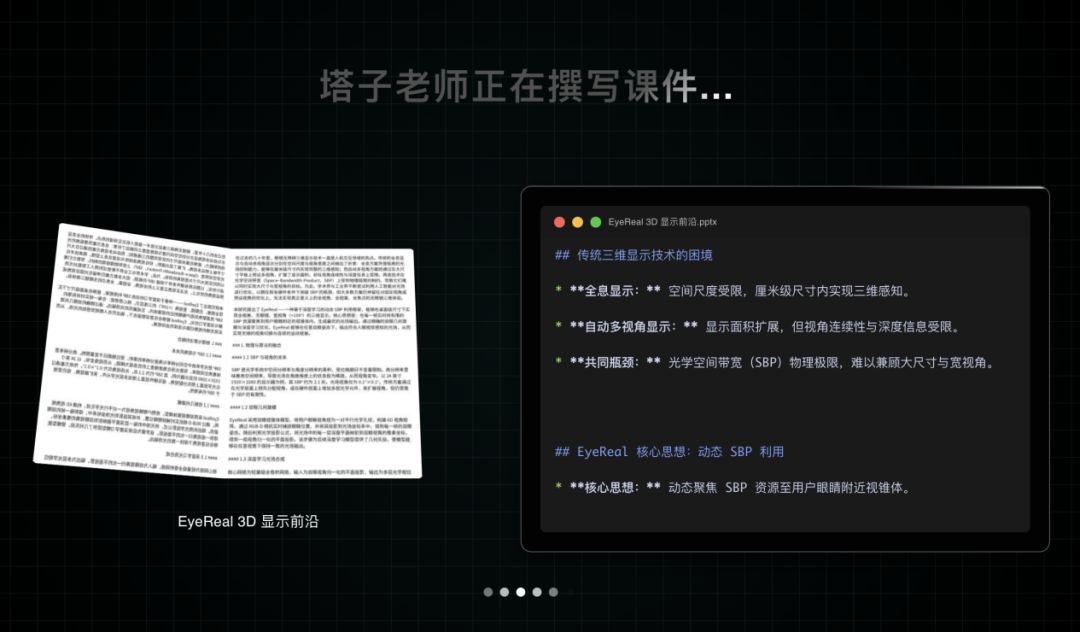This screenshot has height=632, width=1080.
Task: Click the first pagination dot
Action: (488, 592)
